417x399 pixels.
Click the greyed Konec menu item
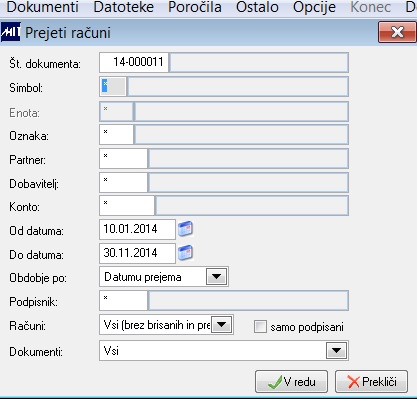pyautogui.click(x=371, y=7)
